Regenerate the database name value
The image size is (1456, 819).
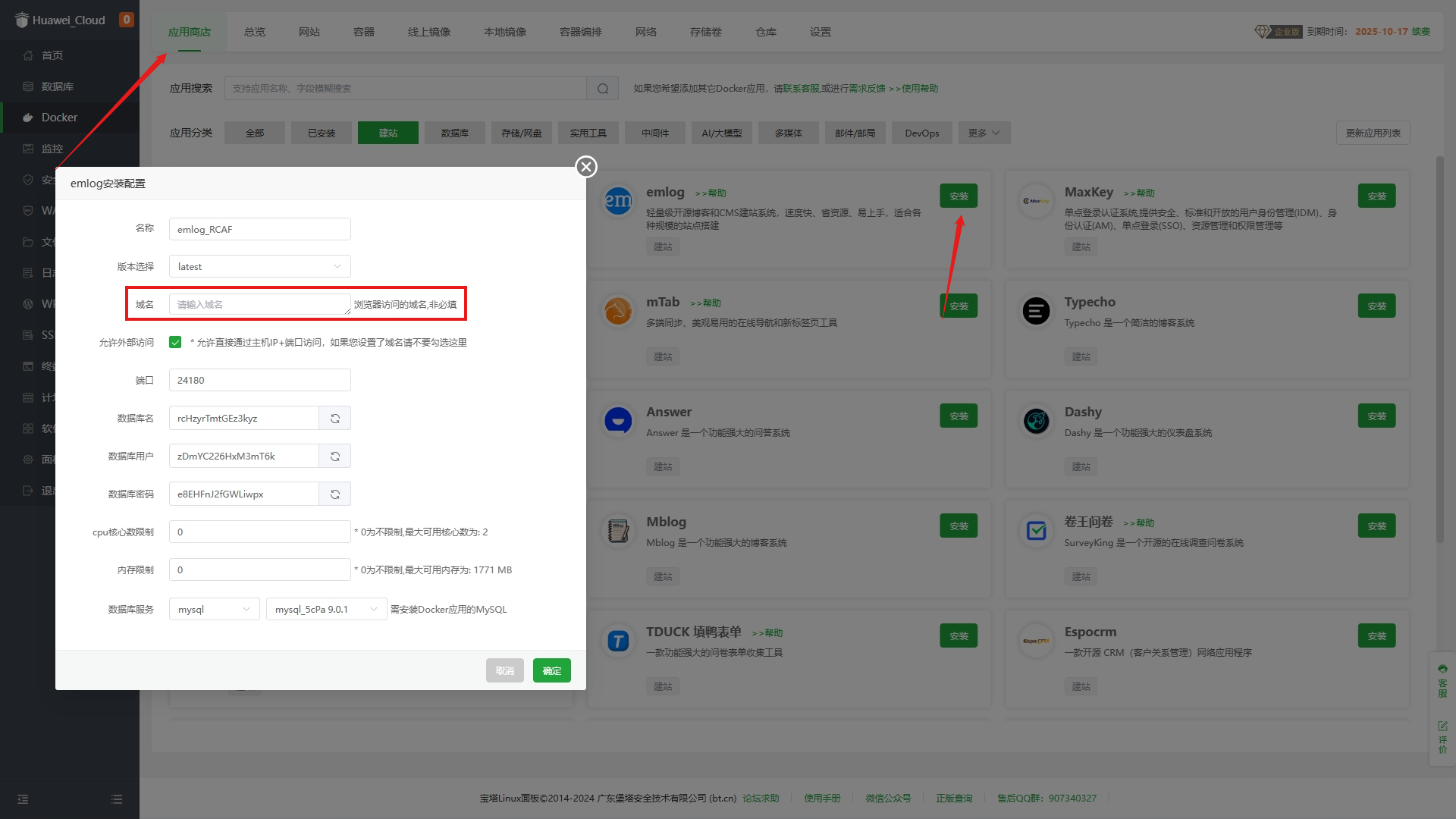[x=335, y=419]
